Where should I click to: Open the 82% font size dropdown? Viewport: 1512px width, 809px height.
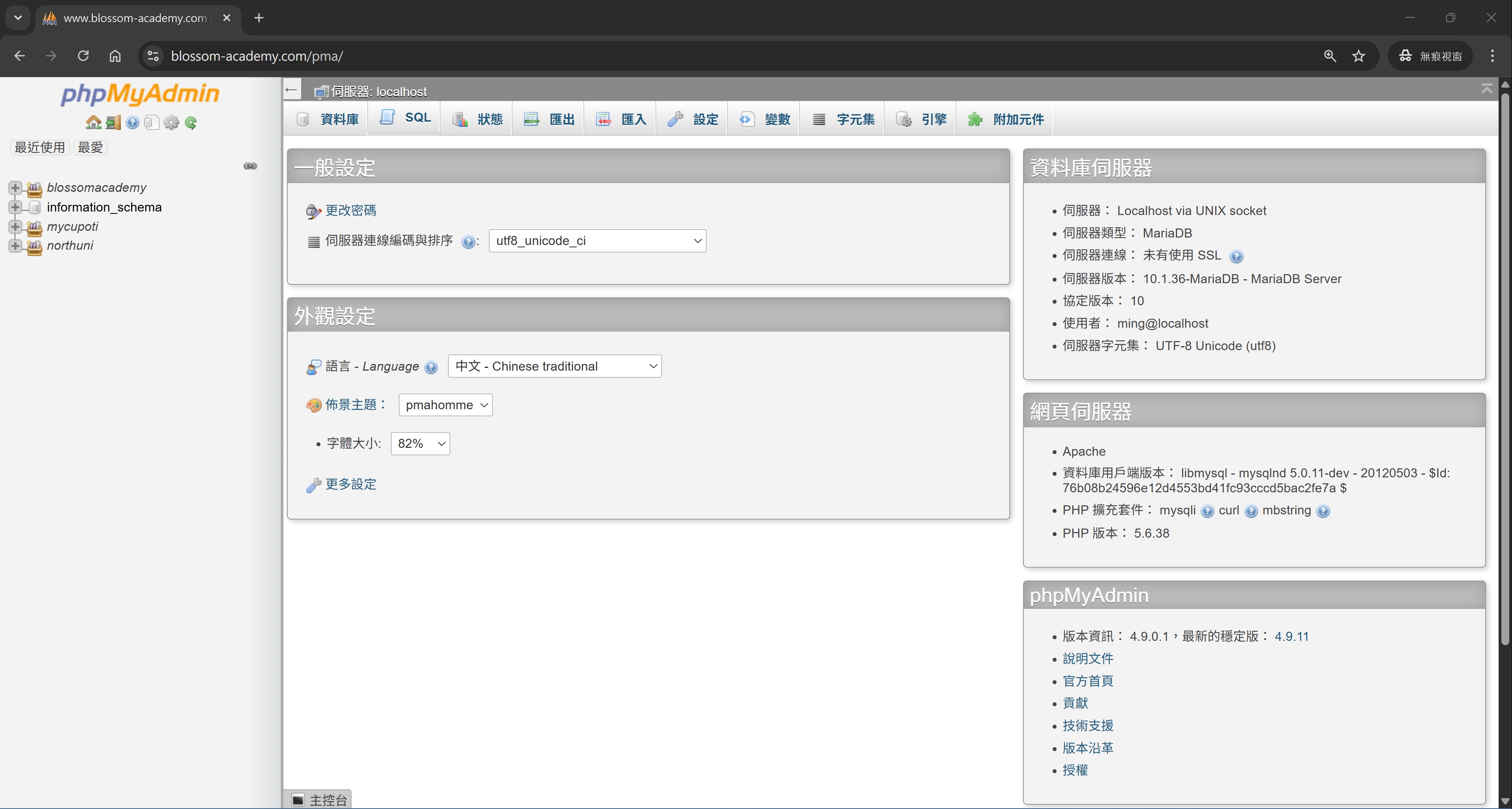point(420,444)
